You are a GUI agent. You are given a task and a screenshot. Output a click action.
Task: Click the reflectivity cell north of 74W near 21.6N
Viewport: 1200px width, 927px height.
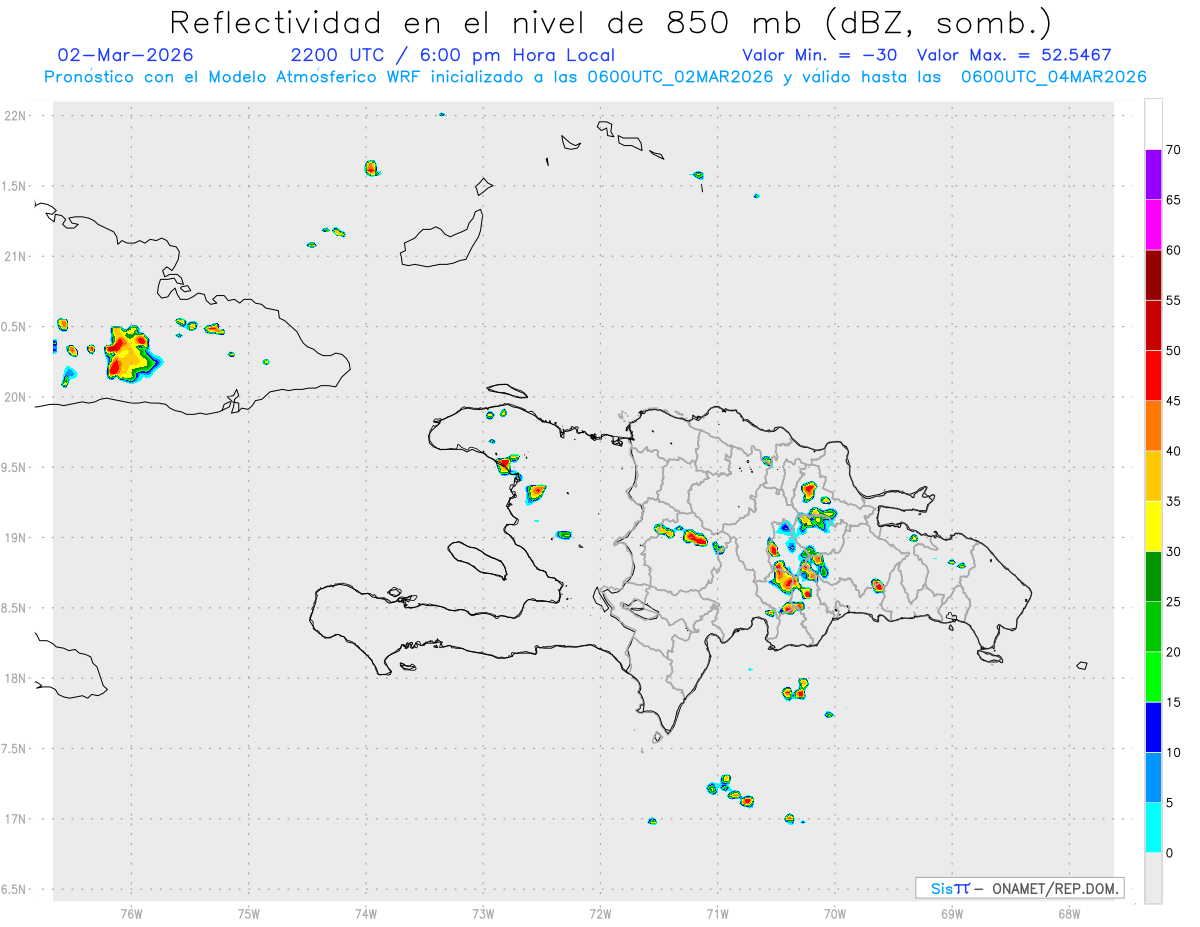click(x=371, y=168)
